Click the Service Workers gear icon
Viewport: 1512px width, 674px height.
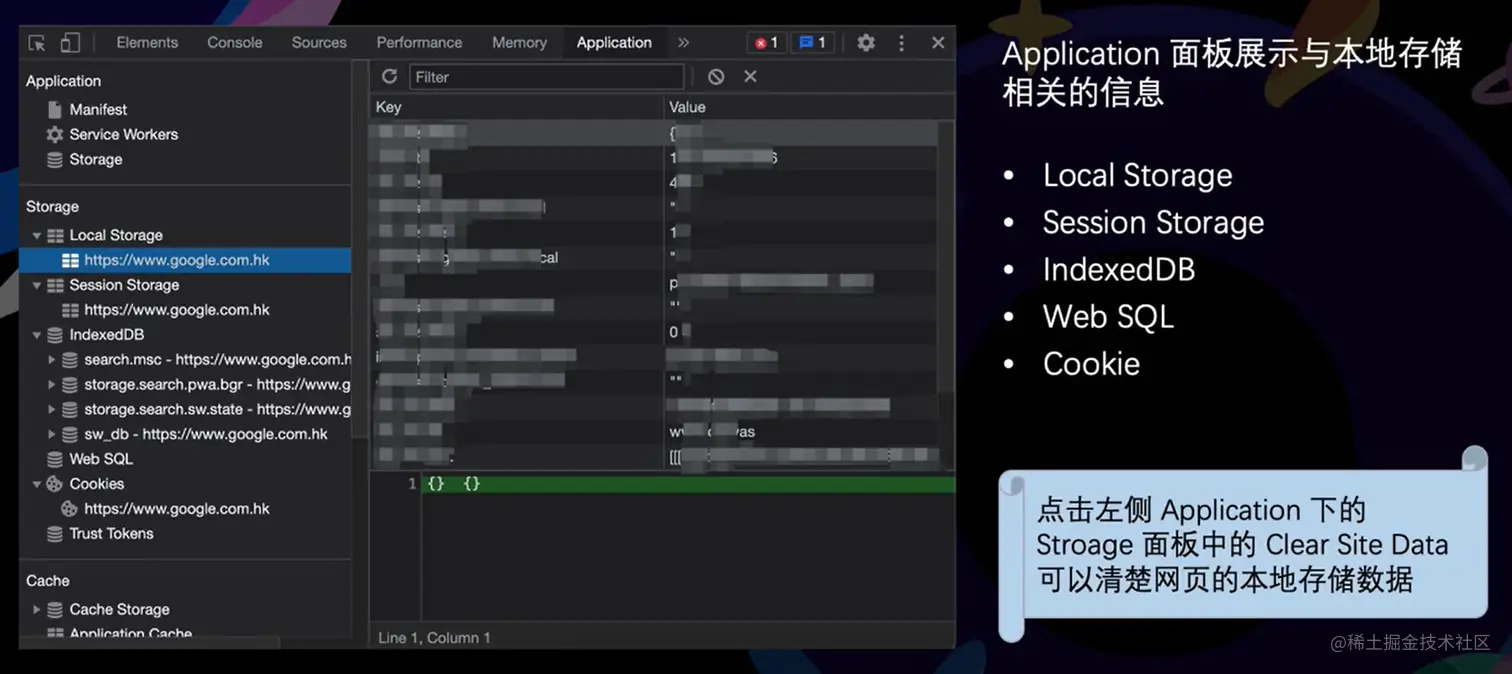(55, 135)
